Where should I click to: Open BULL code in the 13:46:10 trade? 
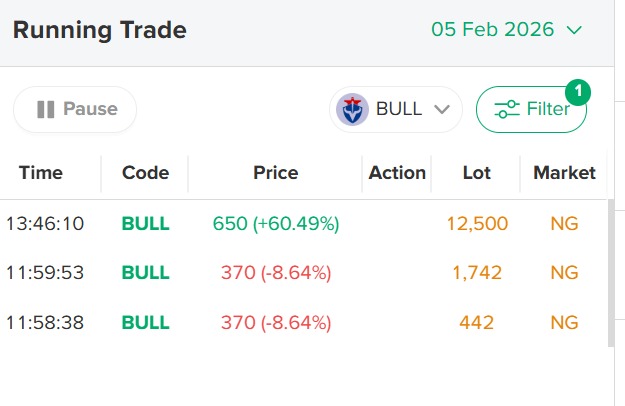click(145, 223)
